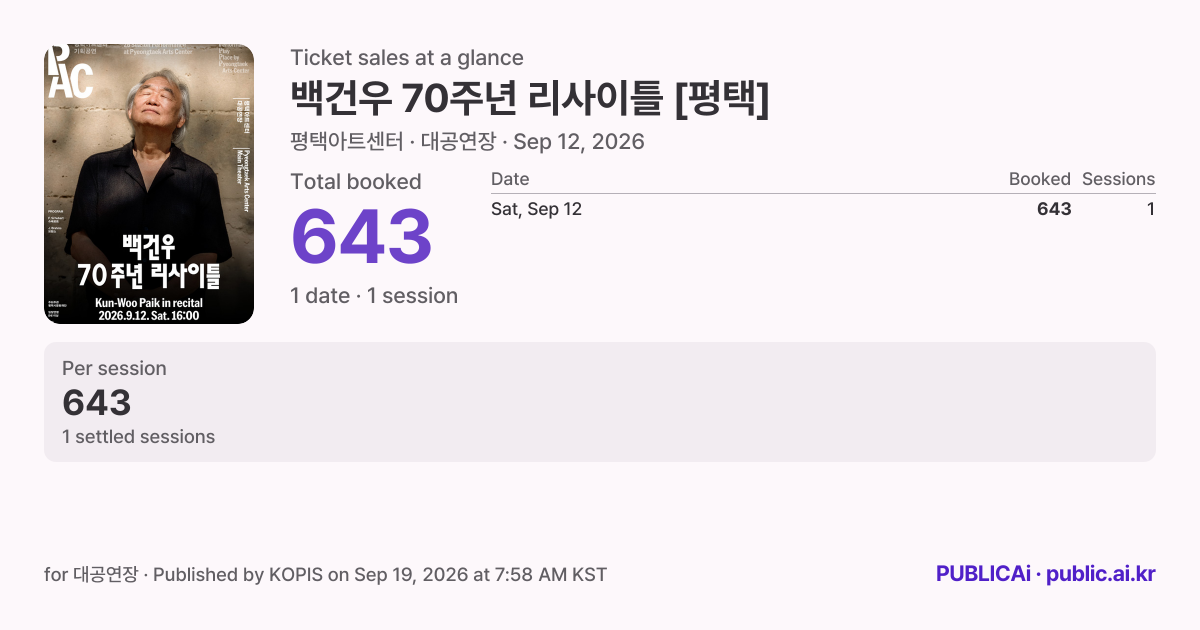This screenshot has width=1200, height=630.
Task: Click the bold 643 booked value in the row
Action: click(1054, 209)
